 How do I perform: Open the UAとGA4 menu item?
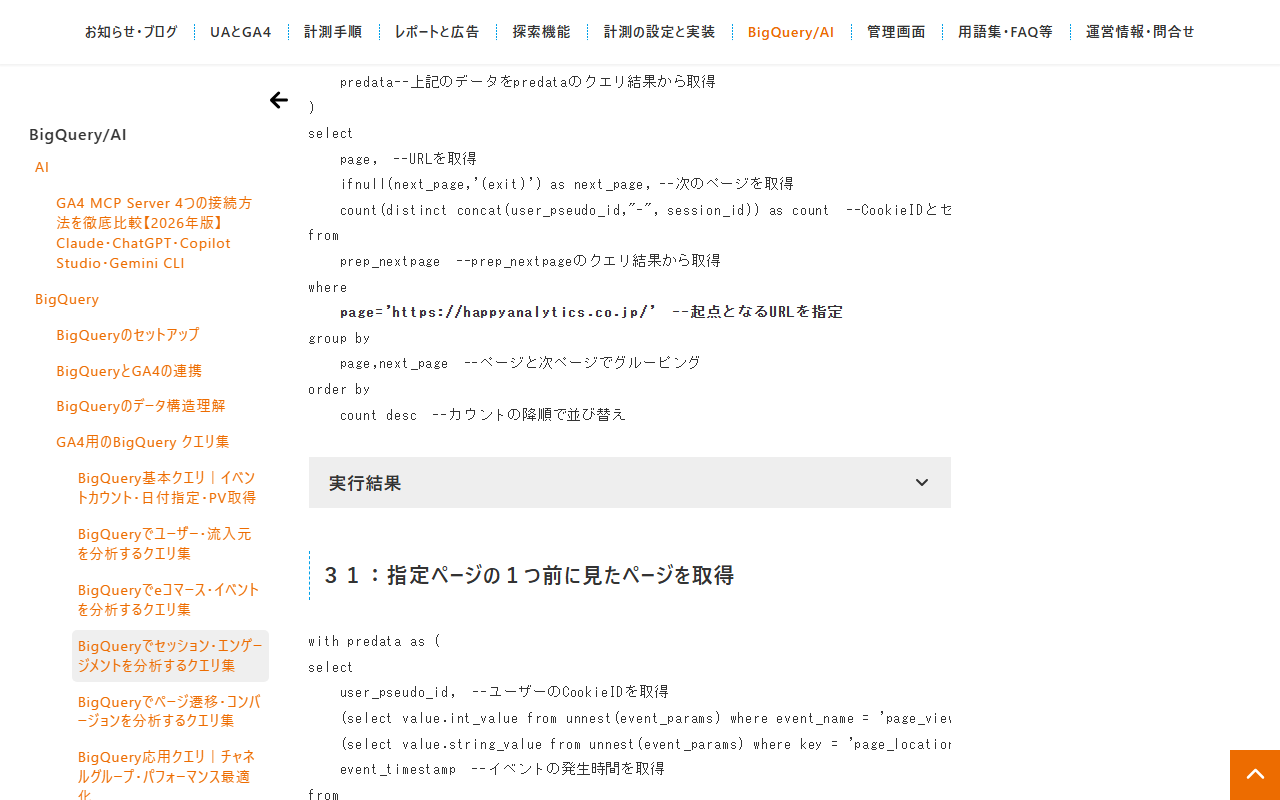pyautogui.click(x=241, y=32)
